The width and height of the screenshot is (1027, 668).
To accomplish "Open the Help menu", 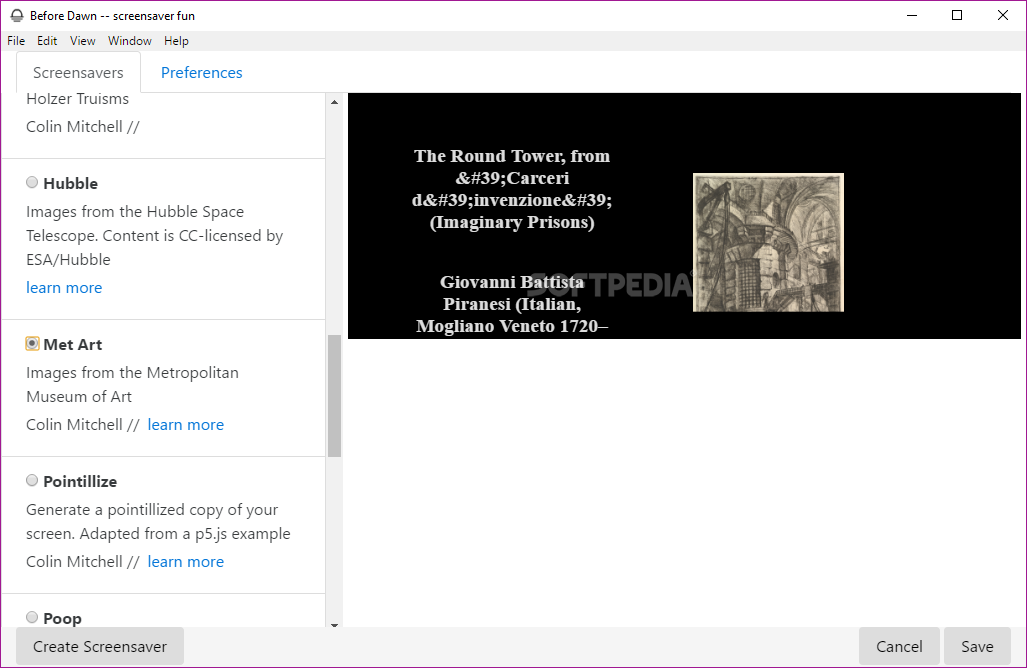I will (x=176, y=41).
